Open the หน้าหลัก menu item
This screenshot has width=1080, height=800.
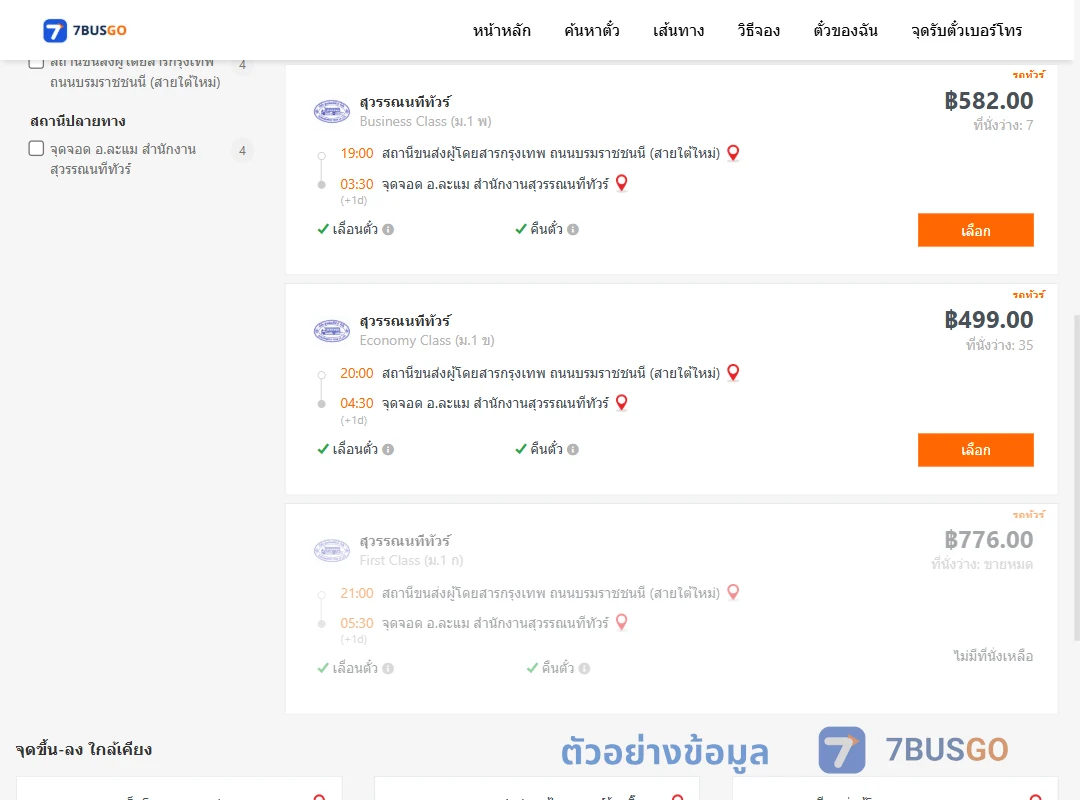click(501, 30)
